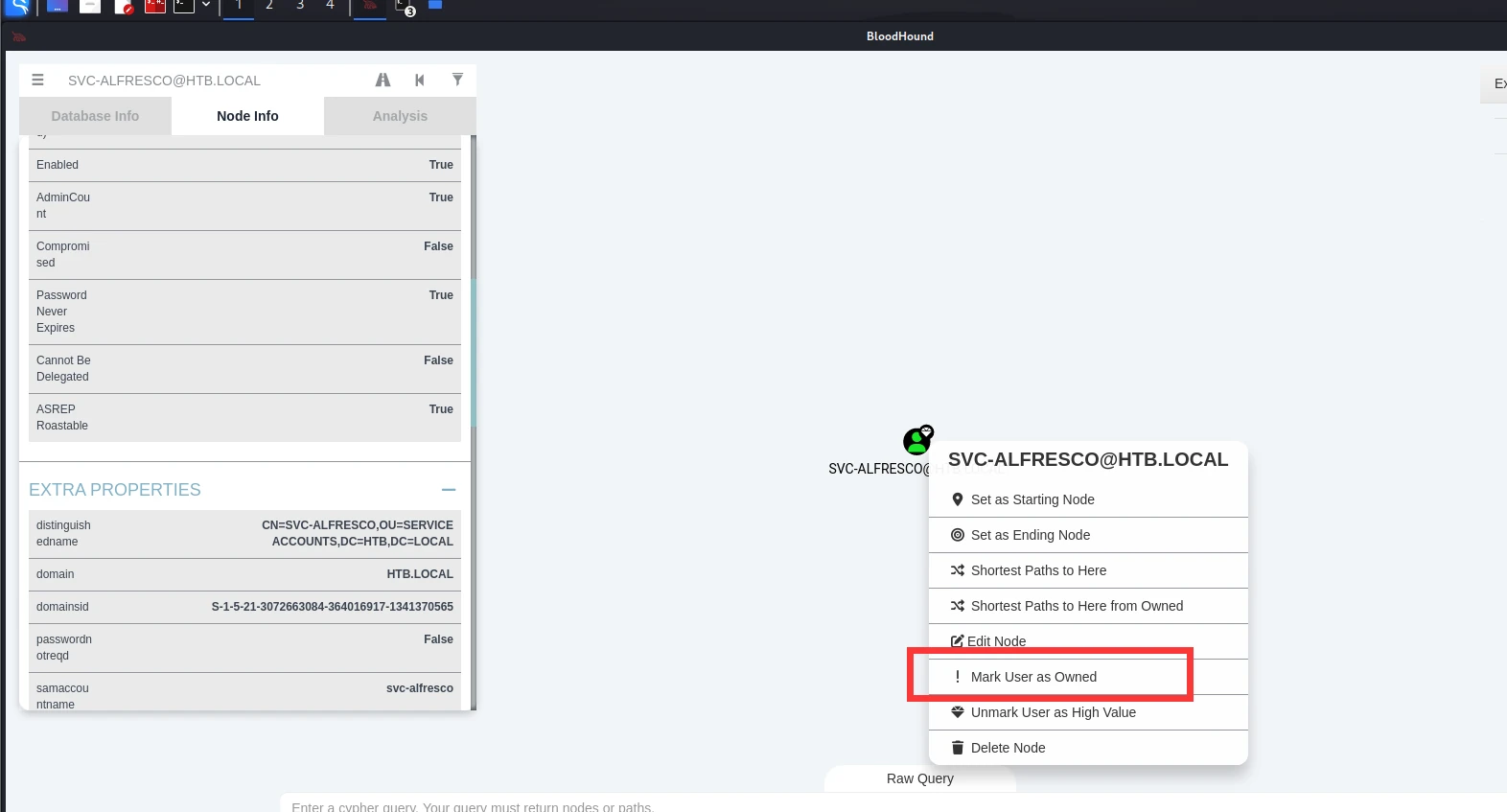Click the EXTRA PROPERTIES heading
1507x812 pixels.
coord(115,490)
